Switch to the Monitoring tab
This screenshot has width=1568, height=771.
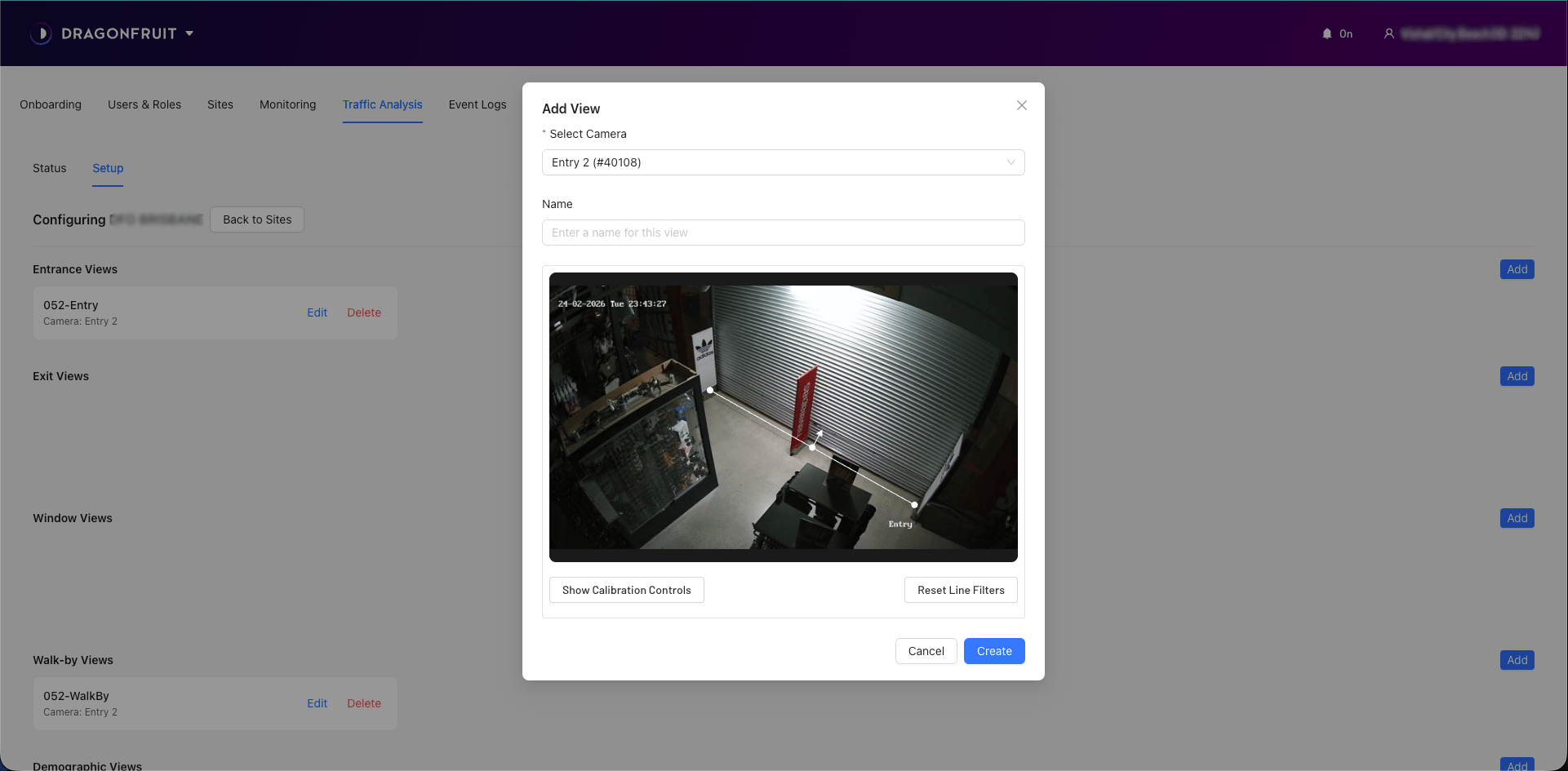287,104
